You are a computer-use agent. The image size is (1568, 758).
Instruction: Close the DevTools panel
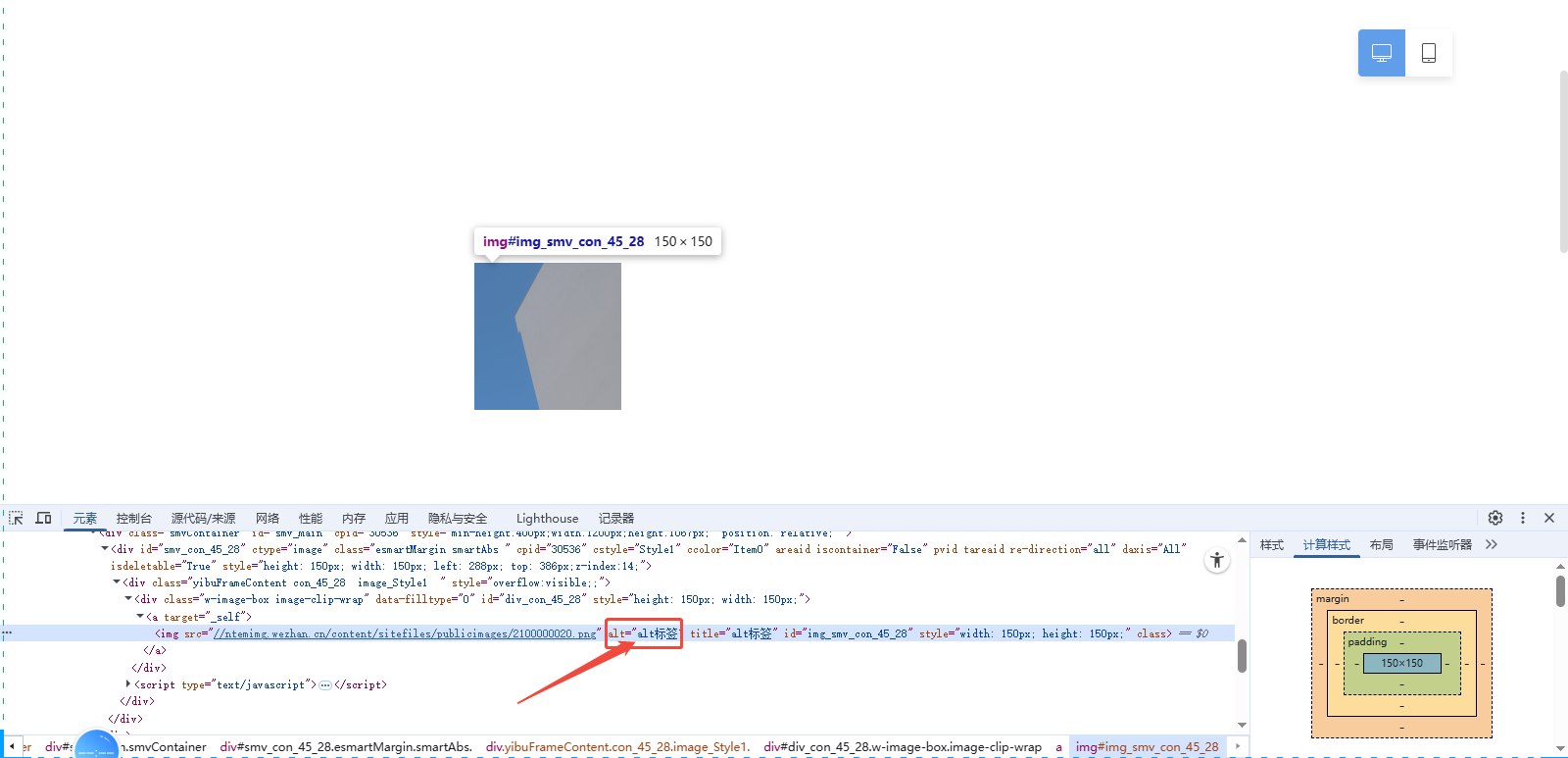[x=1549, y=518]
